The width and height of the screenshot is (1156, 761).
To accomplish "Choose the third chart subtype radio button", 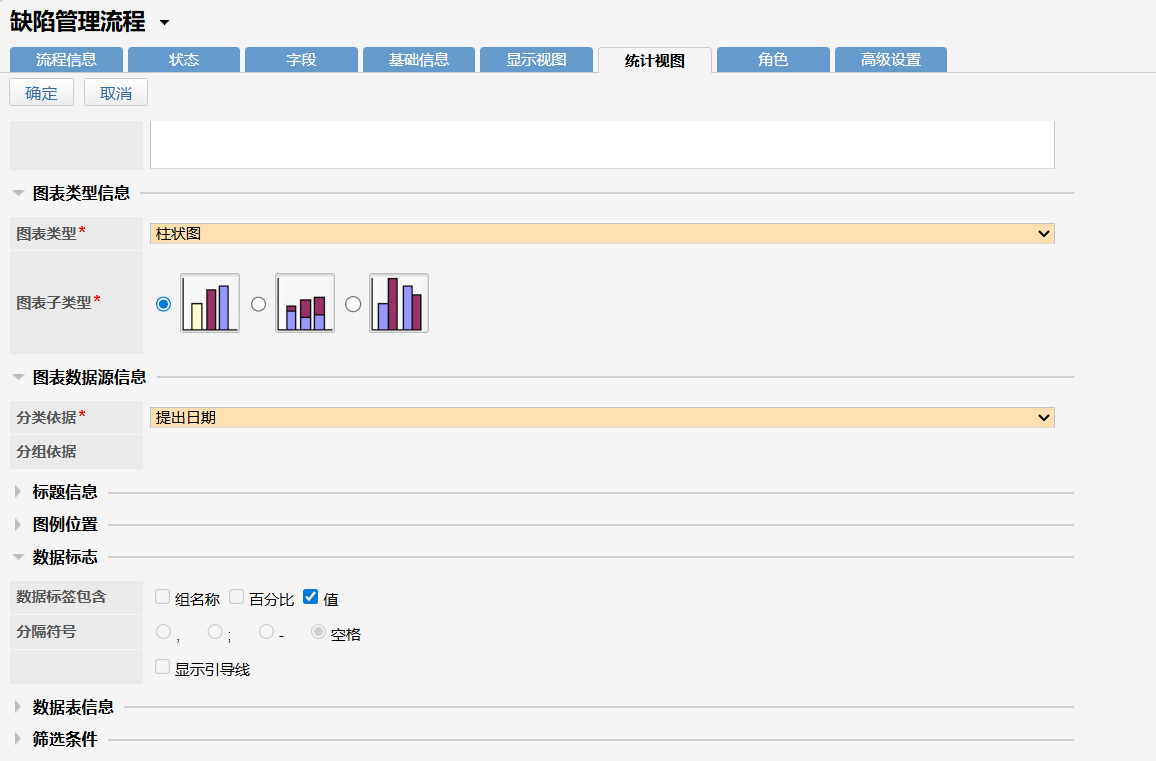I will point(353,304).
